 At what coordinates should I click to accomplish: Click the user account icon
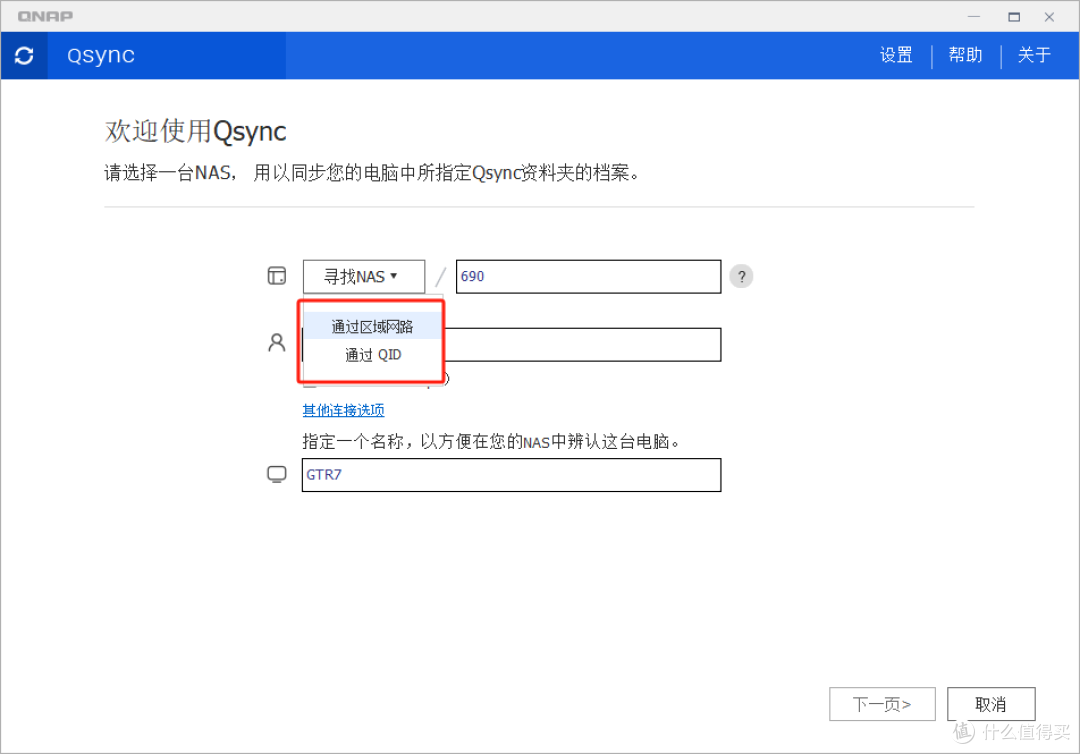[x=277, y=342]
